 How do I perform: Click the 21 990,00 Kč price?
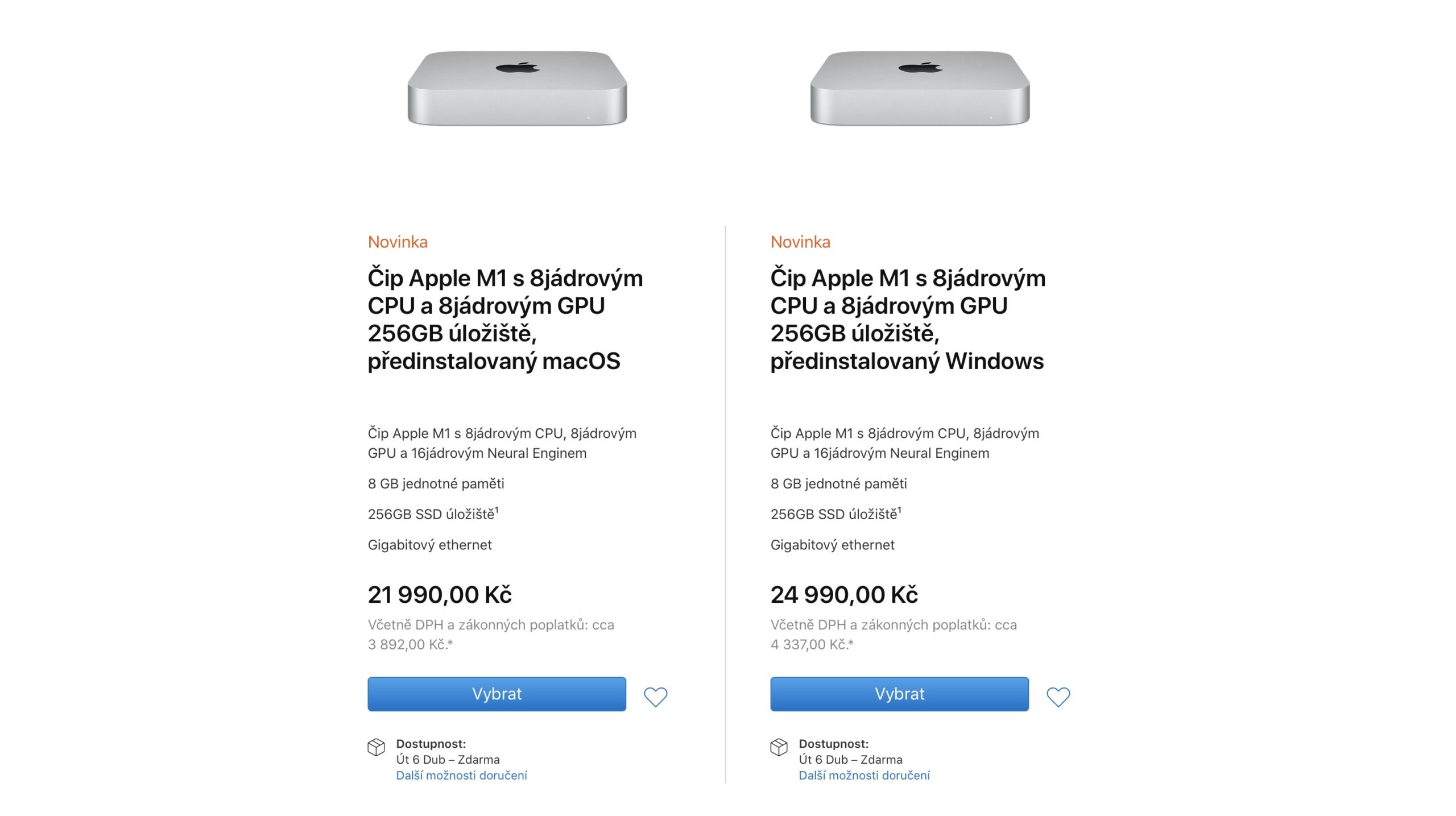coord(440,595)
